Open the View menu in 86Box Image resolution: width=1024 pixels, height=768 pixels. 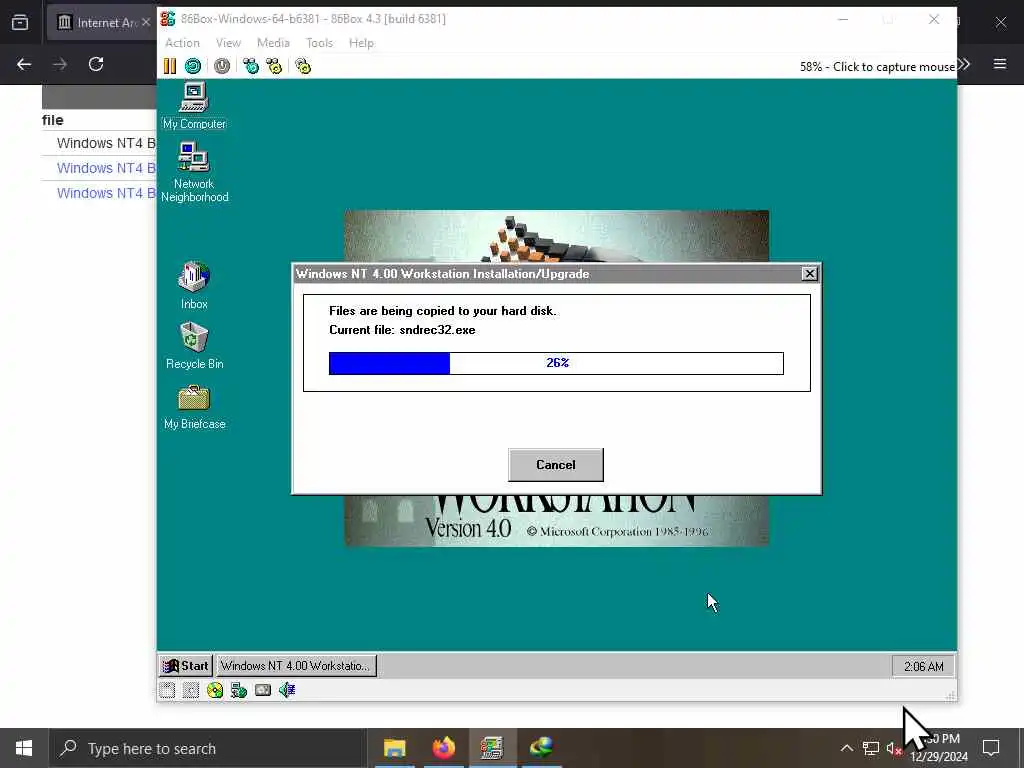(228, 43)
